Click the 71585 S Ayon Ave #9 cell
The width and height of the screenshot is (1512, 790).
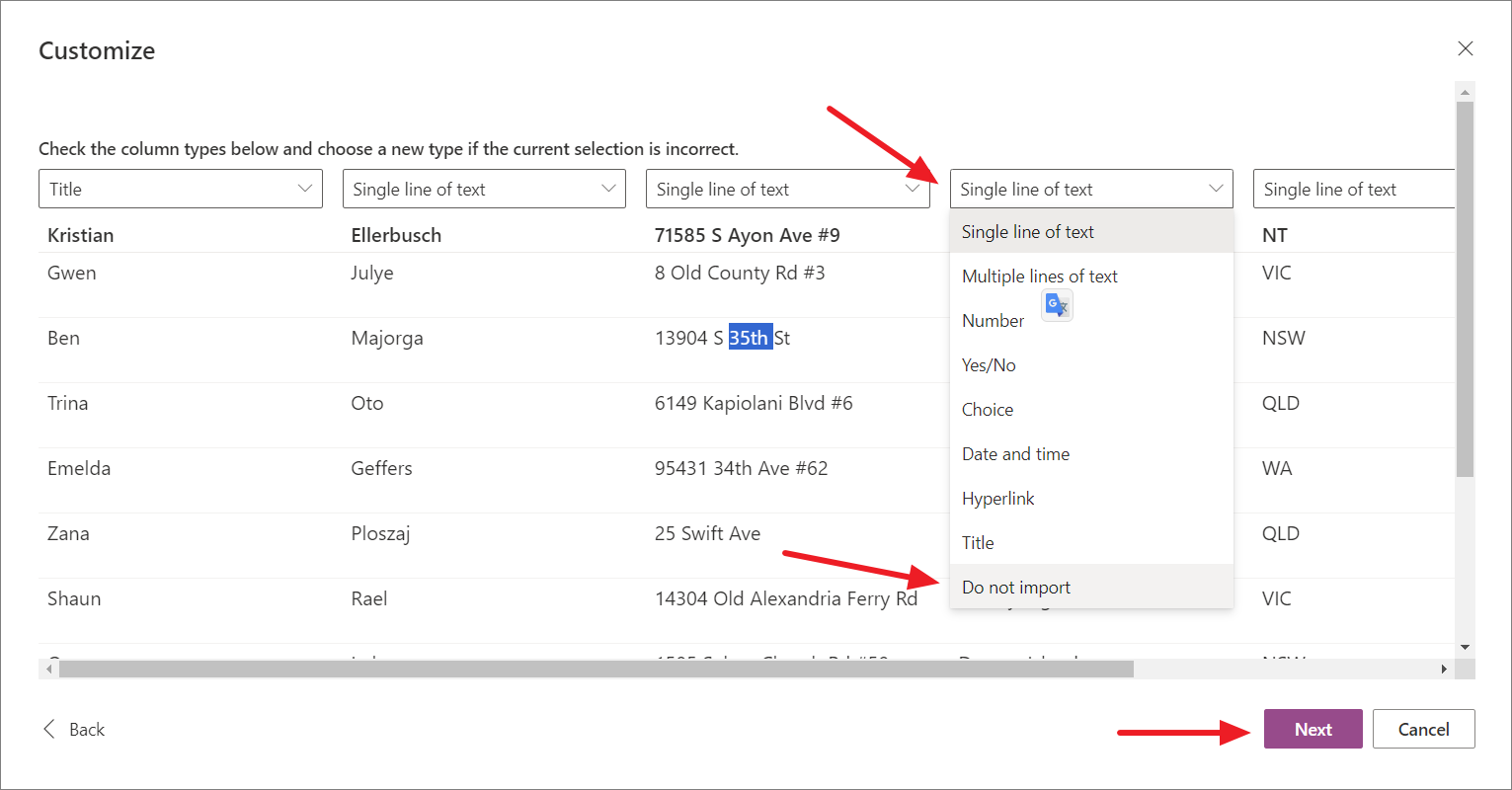(748, 235)
